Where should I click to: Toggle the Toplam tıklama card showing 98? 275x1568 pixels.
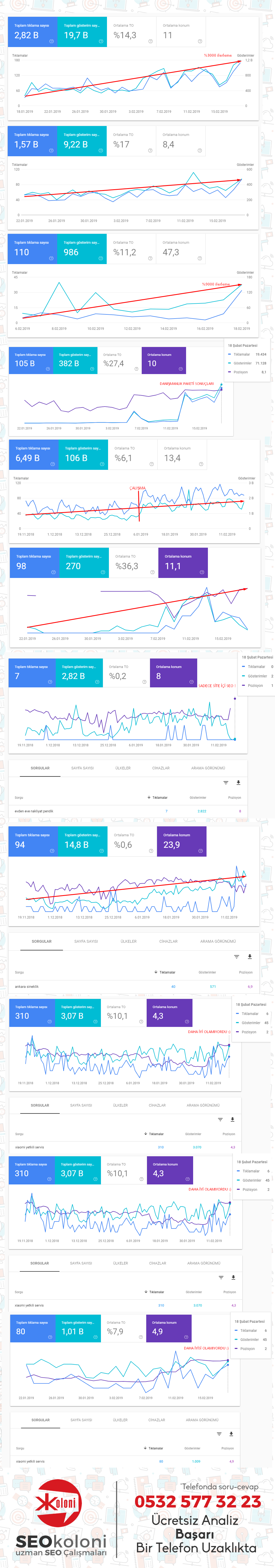click(35, 563)
